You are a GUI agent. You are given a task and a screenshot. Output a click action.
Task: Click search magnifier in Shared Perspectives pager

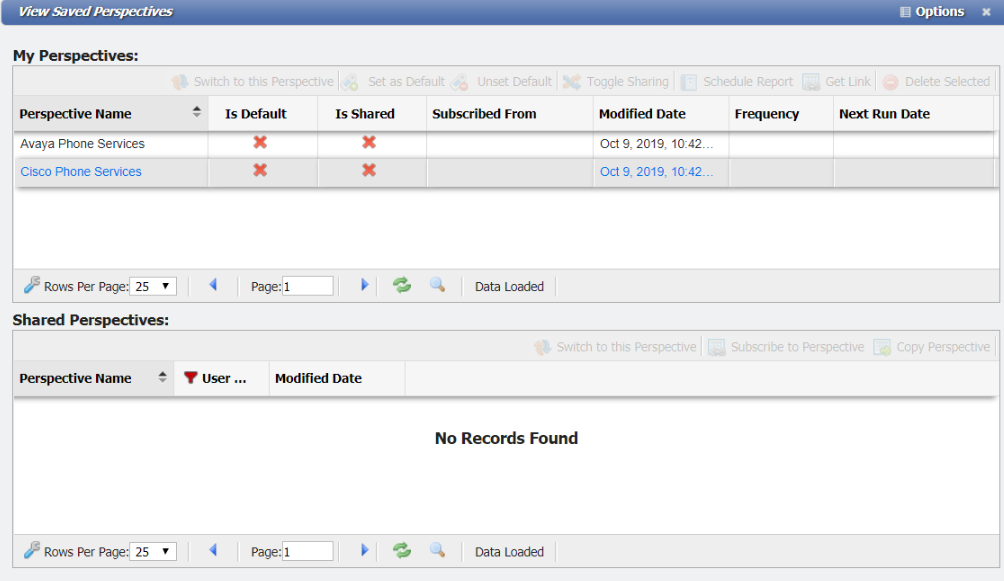pos(437,551)
